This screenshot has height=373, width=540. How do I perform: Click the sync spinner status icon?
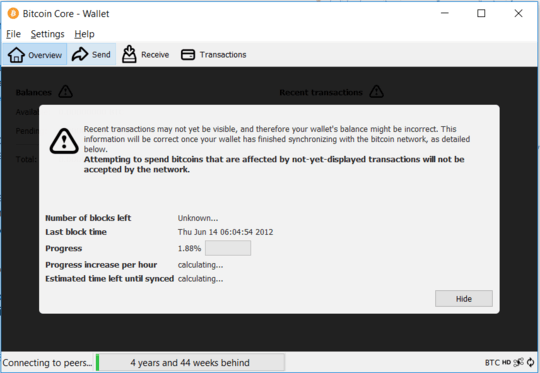tap(530, 362)
